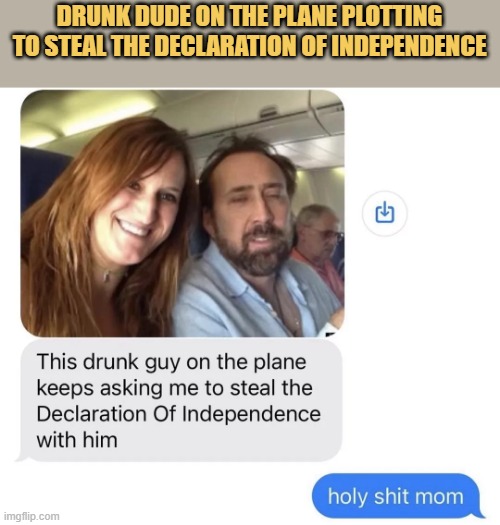Tap the red-haired woman in the photo
Image resolution: width=500 pixels, height=525 pixels.
[x=107, y=228]
